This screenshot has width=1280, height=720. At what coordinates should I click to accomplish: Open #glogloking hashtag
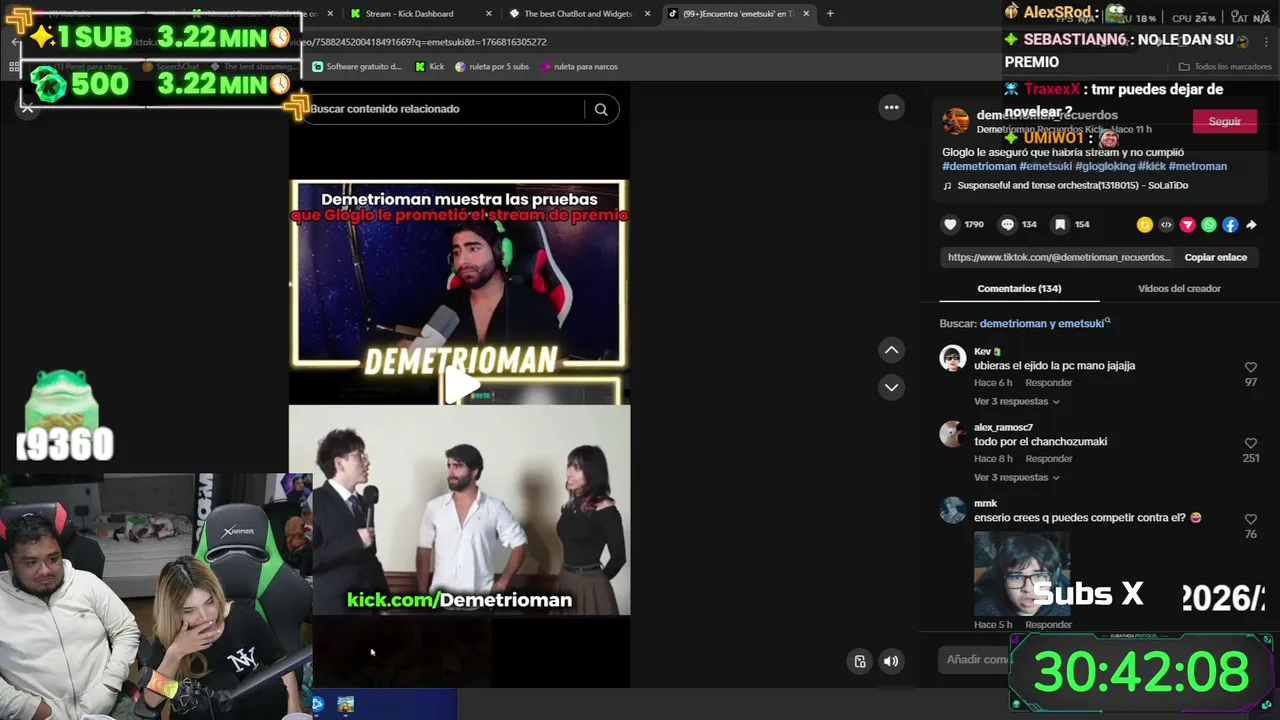pos(1105,166)
